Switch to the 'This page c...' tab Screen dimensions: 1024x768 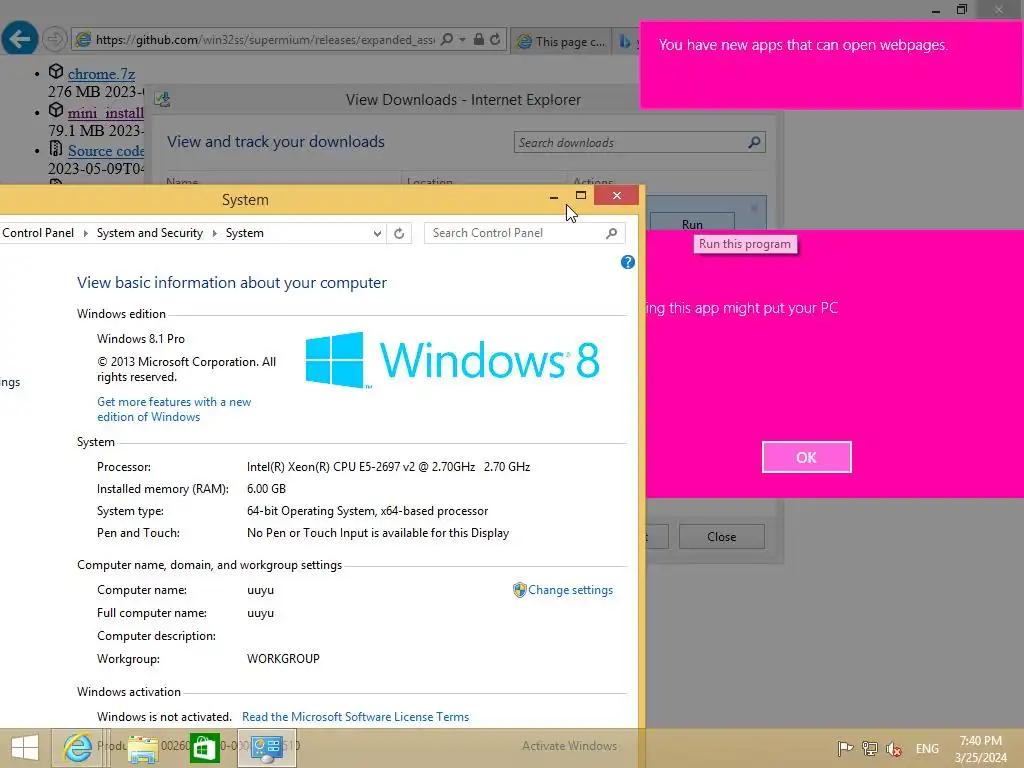pyautogui.click(x=562, y=41)
